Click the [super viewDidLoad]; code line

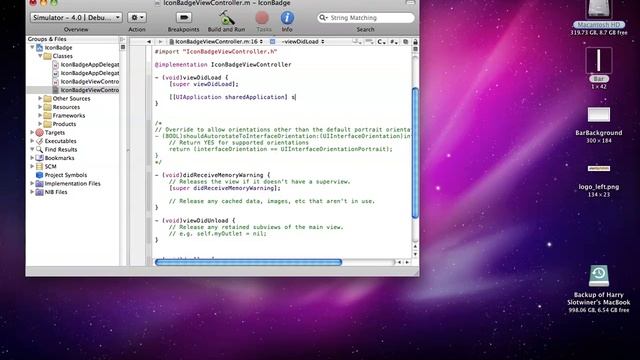pyautogui.click(x=204, y=84)
